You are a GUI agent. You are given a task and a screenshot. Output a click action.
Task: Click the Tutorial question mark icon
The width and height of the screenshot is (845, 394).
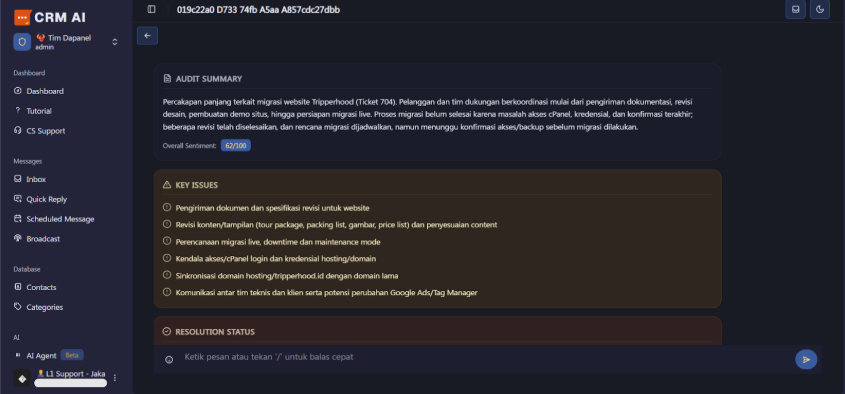click(18, 110)
